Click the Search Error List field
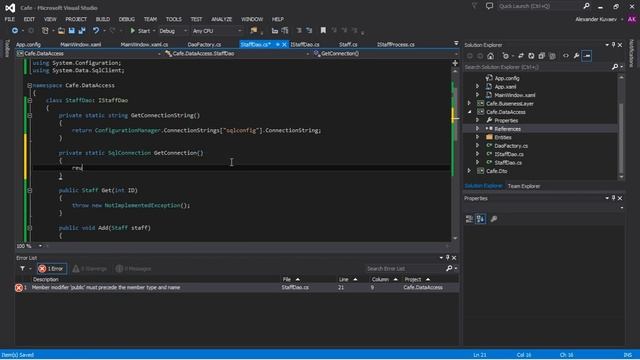 tap(404, 269)
